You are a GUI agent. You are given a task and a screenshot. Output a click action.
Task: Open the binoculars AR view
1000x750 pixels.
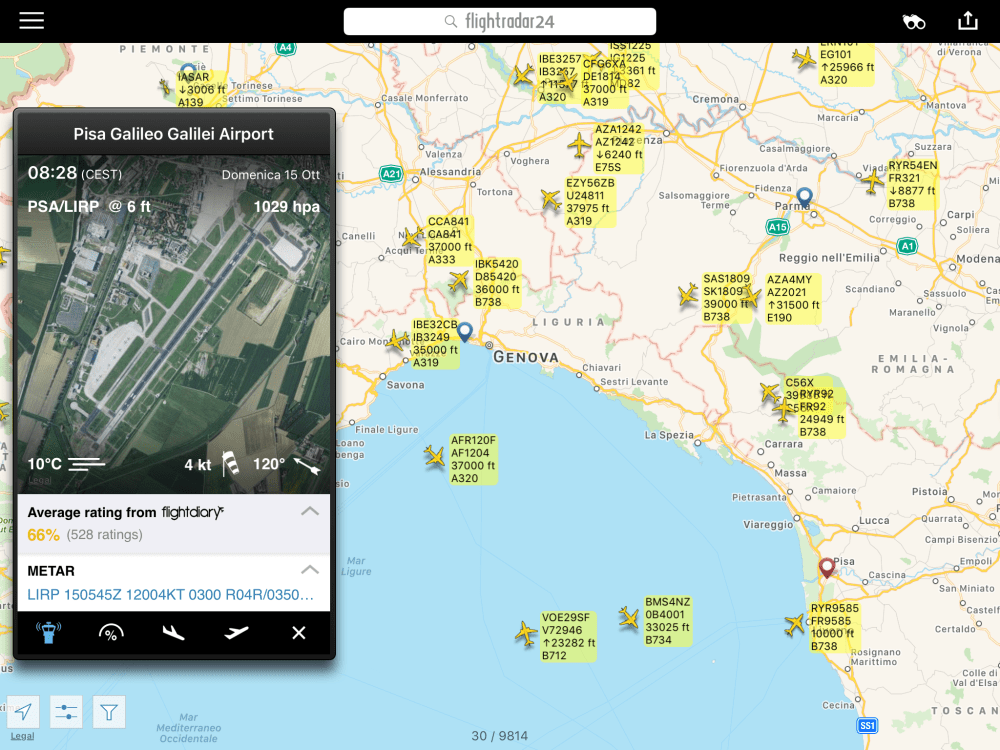pyautogui.click(x=914, y=22)
